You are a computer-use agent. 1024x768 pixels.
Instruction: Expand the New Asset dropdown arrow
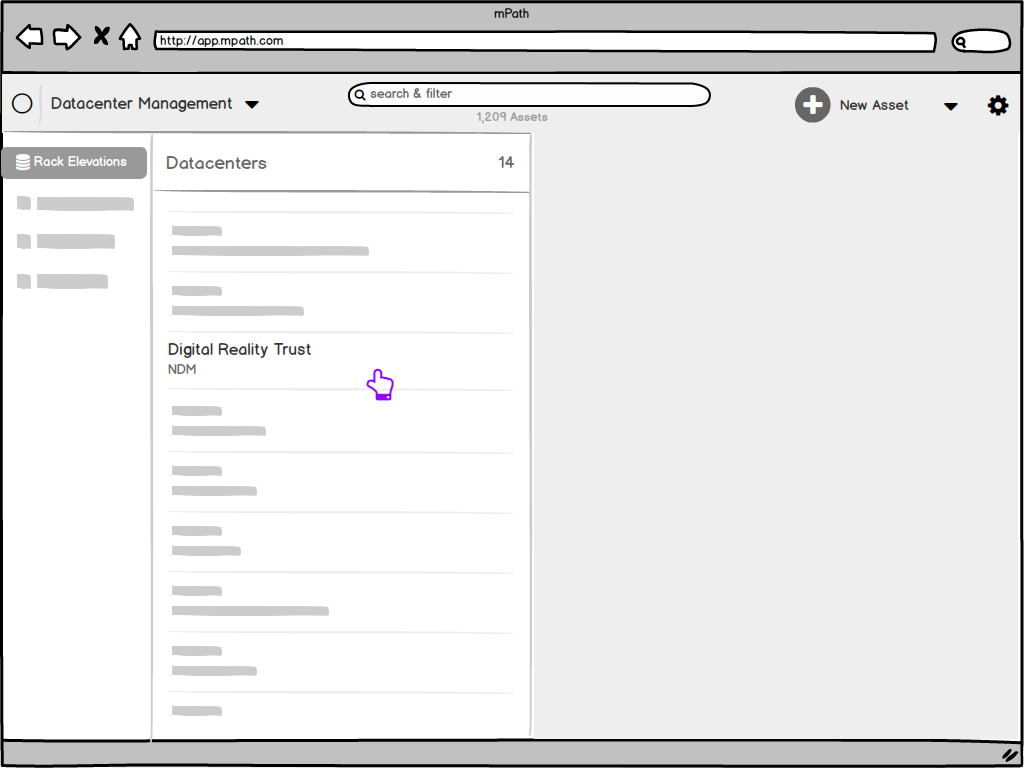(x=950, y=106)
